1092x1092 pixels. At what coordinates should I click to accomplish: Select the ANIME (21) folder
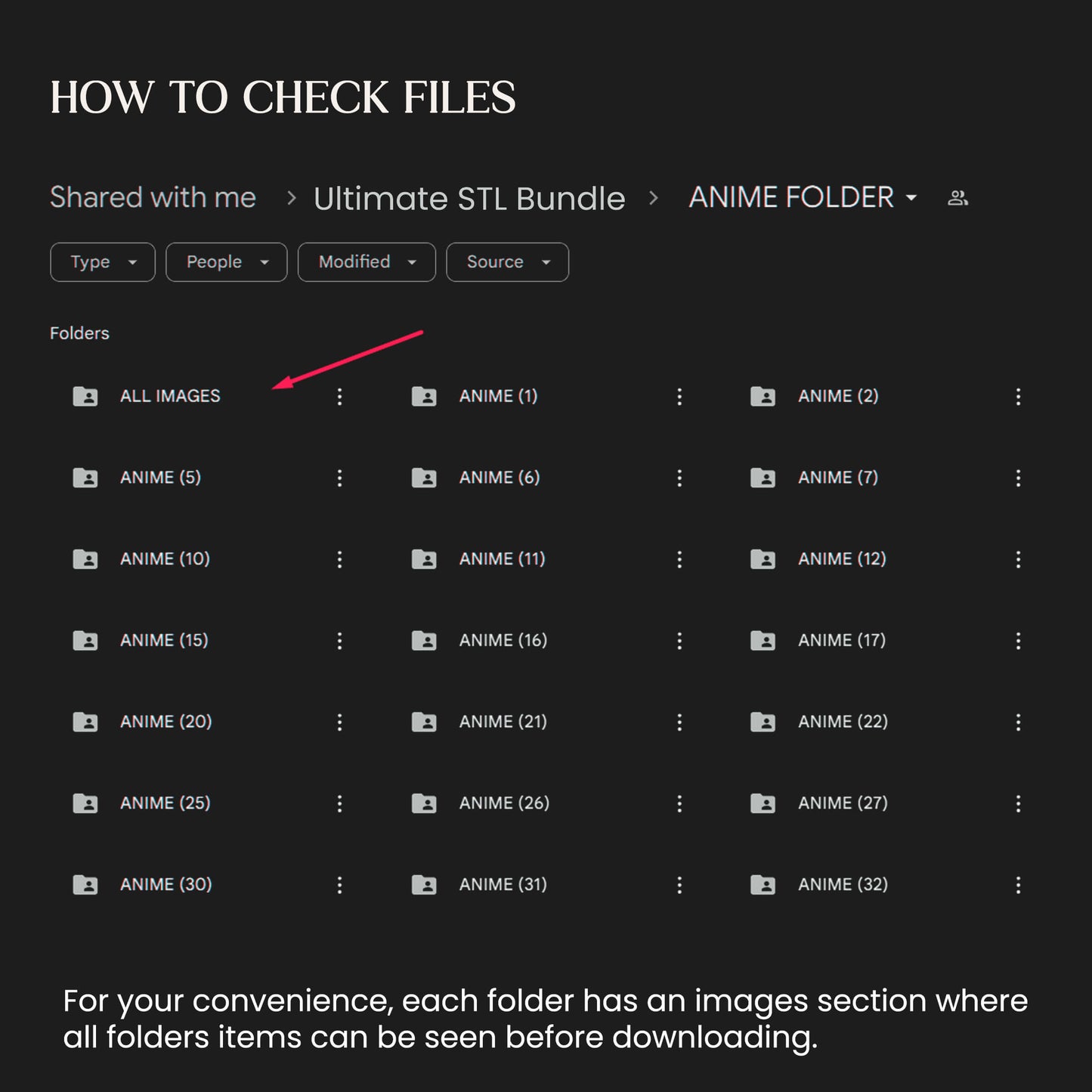coord(503,722)
